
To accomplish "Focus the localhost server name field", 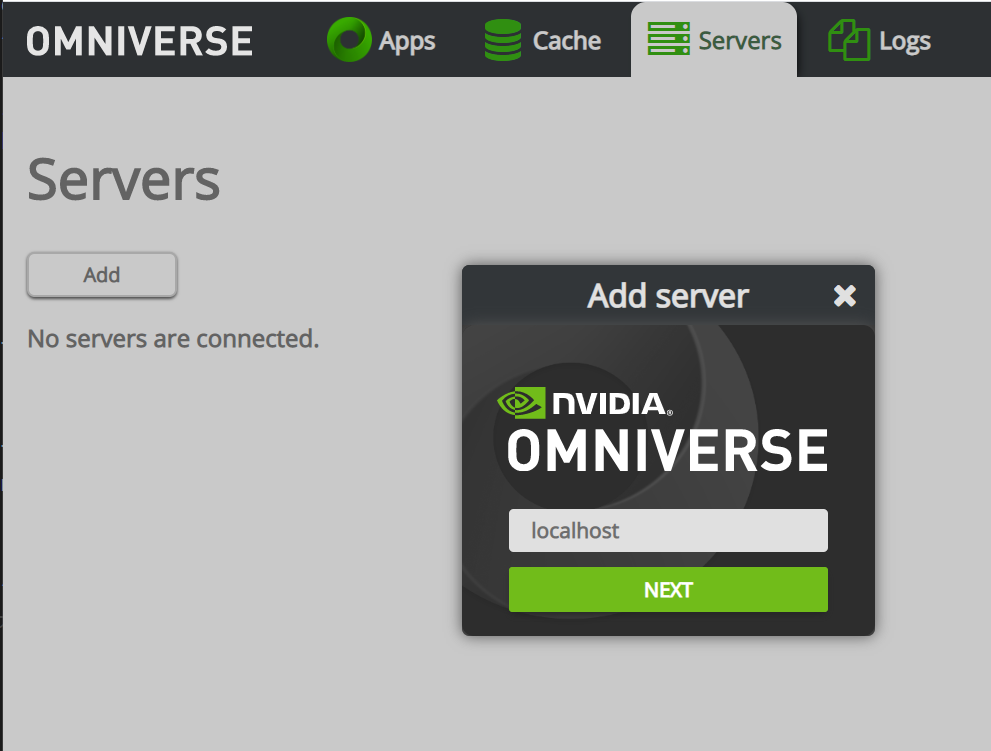I will click(x=668, y=530).
